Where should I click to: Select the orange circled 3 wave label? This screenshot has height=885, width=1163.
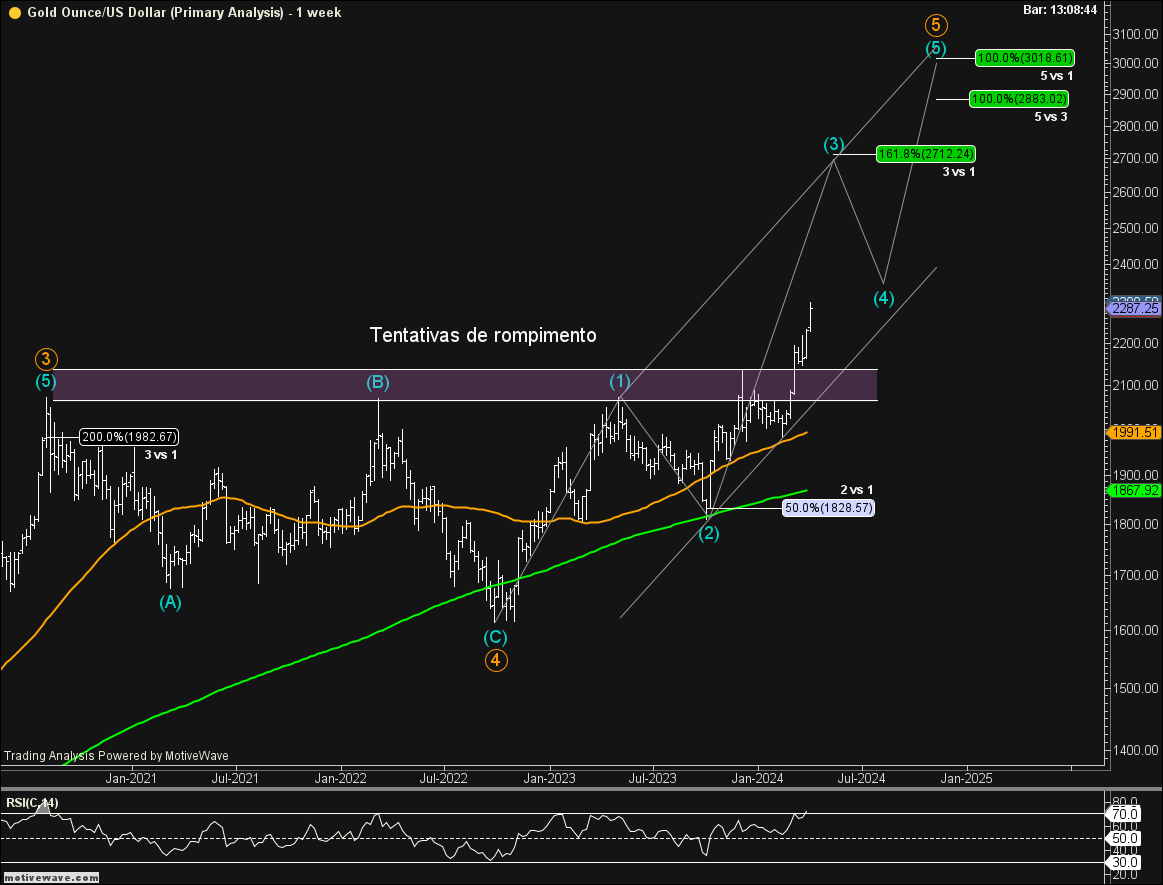pyautogui.click(x=46, y=360)
